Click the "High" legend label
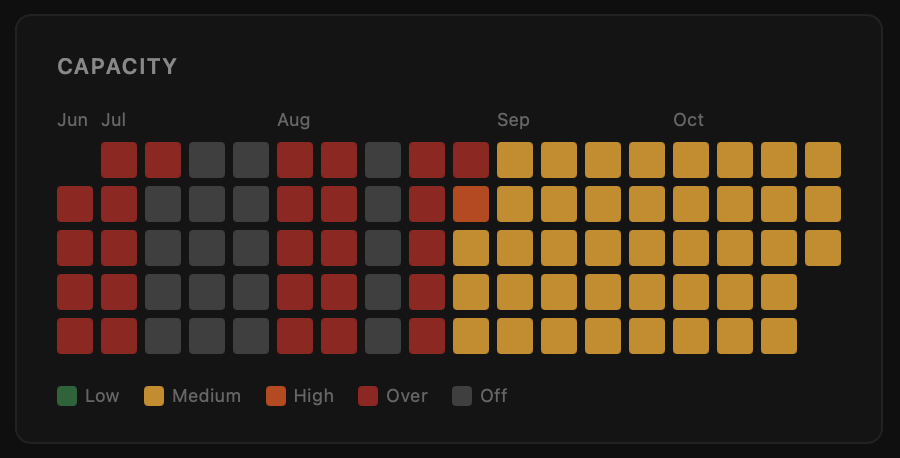This screenshot has width=900, height=458. coord(313,396)
